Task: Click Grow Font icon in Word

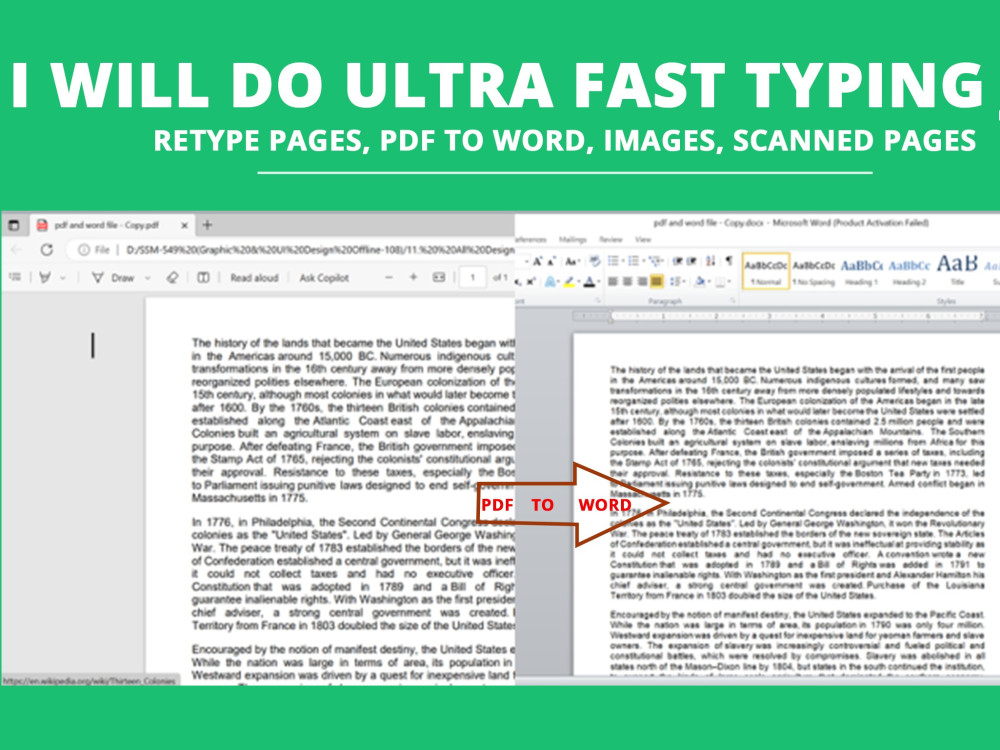Action: (537, 261)
